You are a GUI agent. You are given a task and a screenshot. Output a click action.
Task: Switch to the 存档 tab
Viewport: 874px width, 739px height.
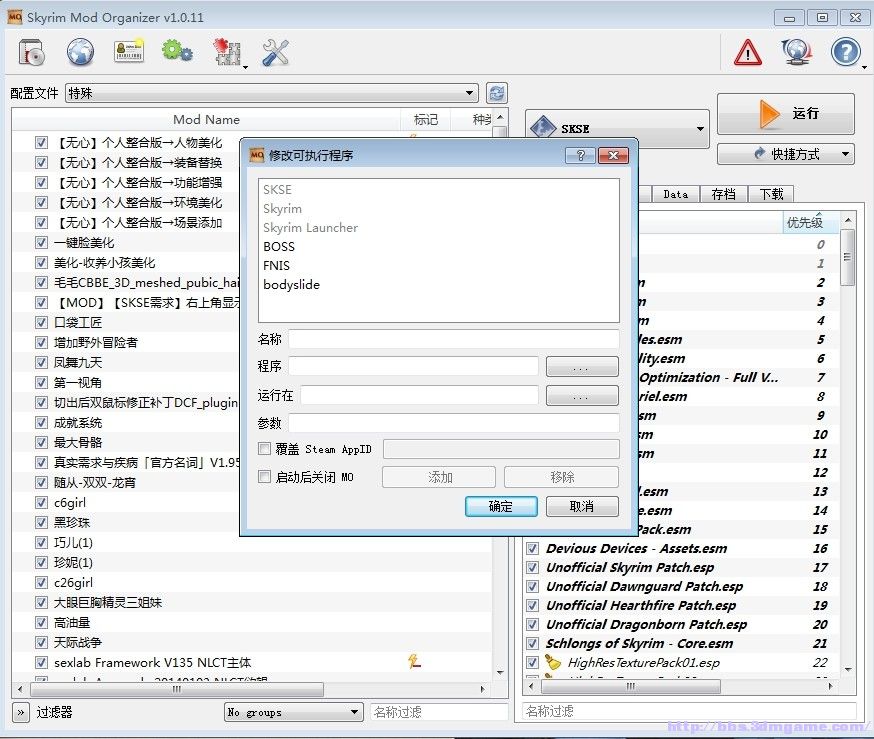click(x=723, y=194)
